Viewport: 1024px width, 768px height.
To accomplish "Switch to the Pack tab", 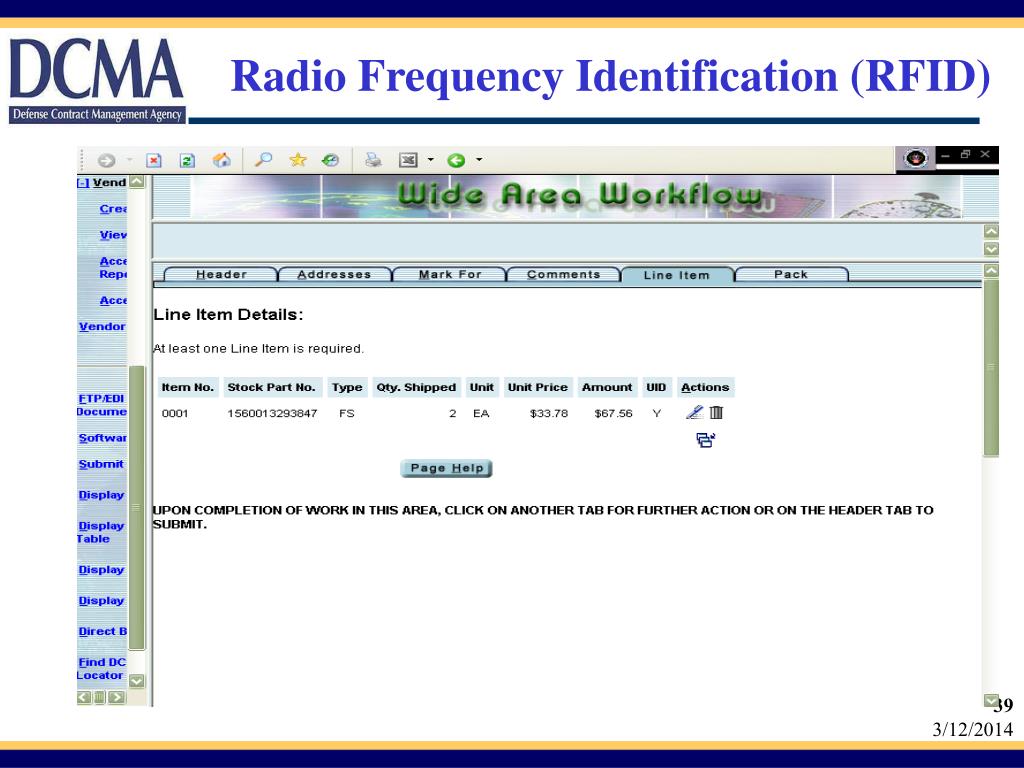I will coord(791,274).
